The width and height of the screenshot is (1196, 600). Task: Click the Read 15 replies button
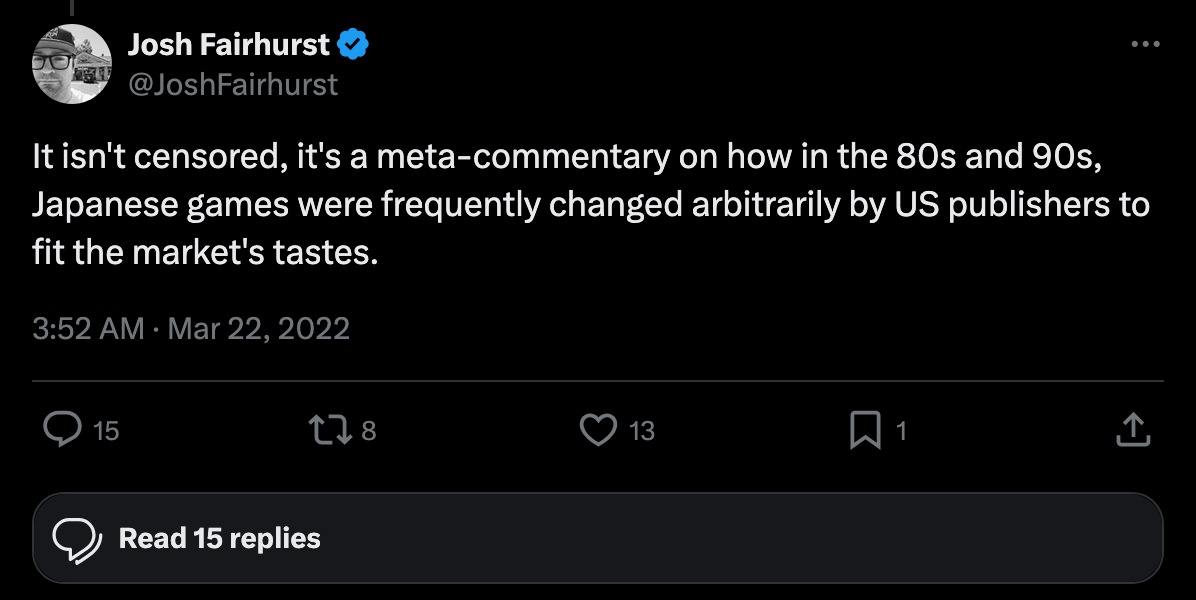pyautogui.click(x=598, y=538)
